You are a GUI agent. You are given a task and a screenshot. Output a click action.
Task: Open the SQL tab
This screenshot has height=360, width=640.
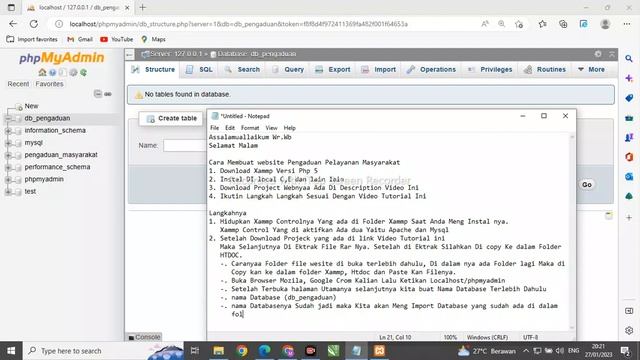coord(200,69)
